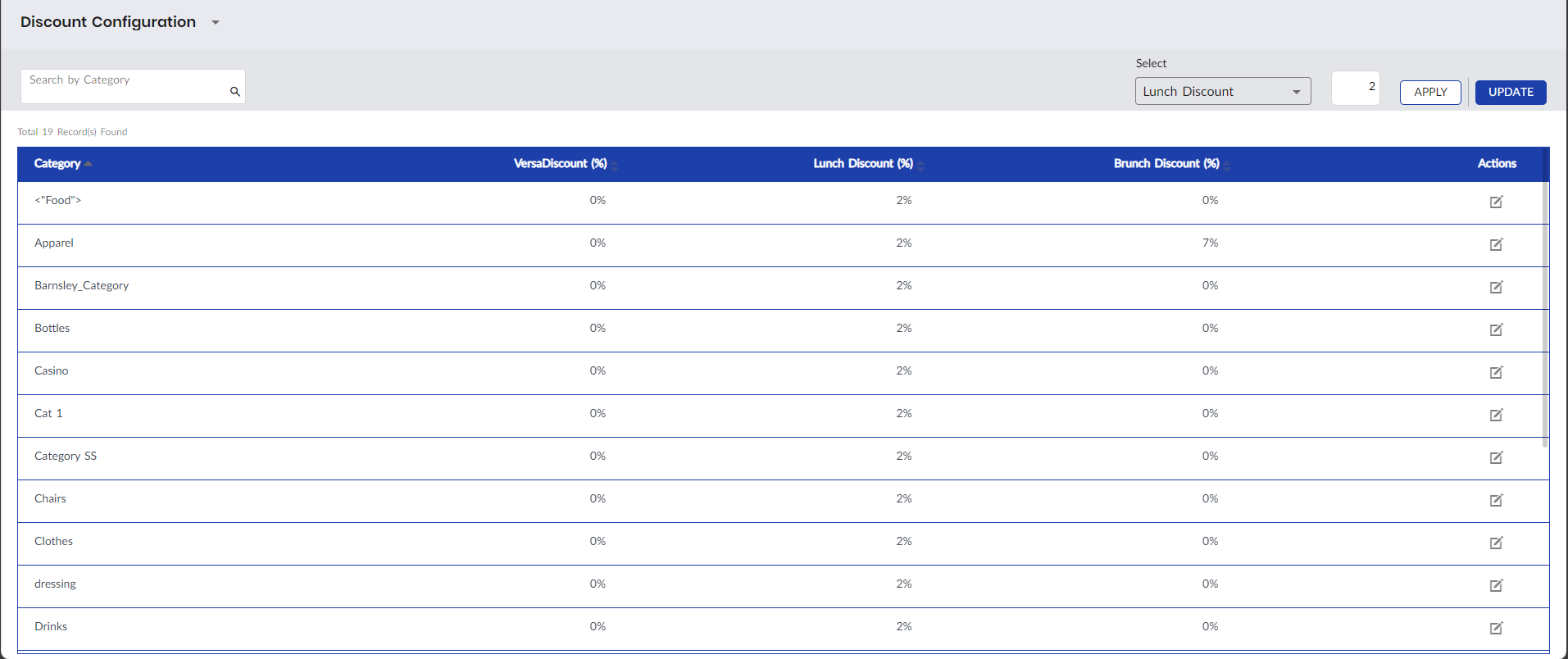
Task: Edit the Category SS row
Action: point(1496,457)
